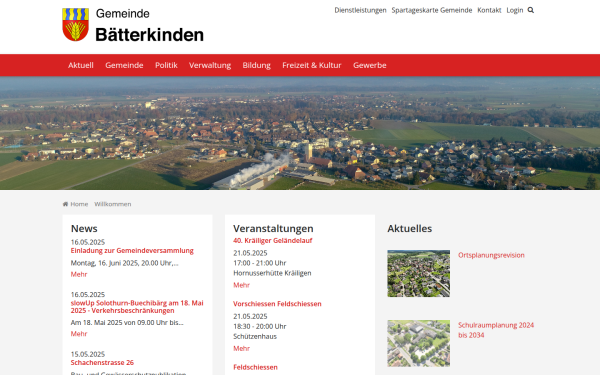Click the 15.05.2025 news date

(x=88, y=354)
